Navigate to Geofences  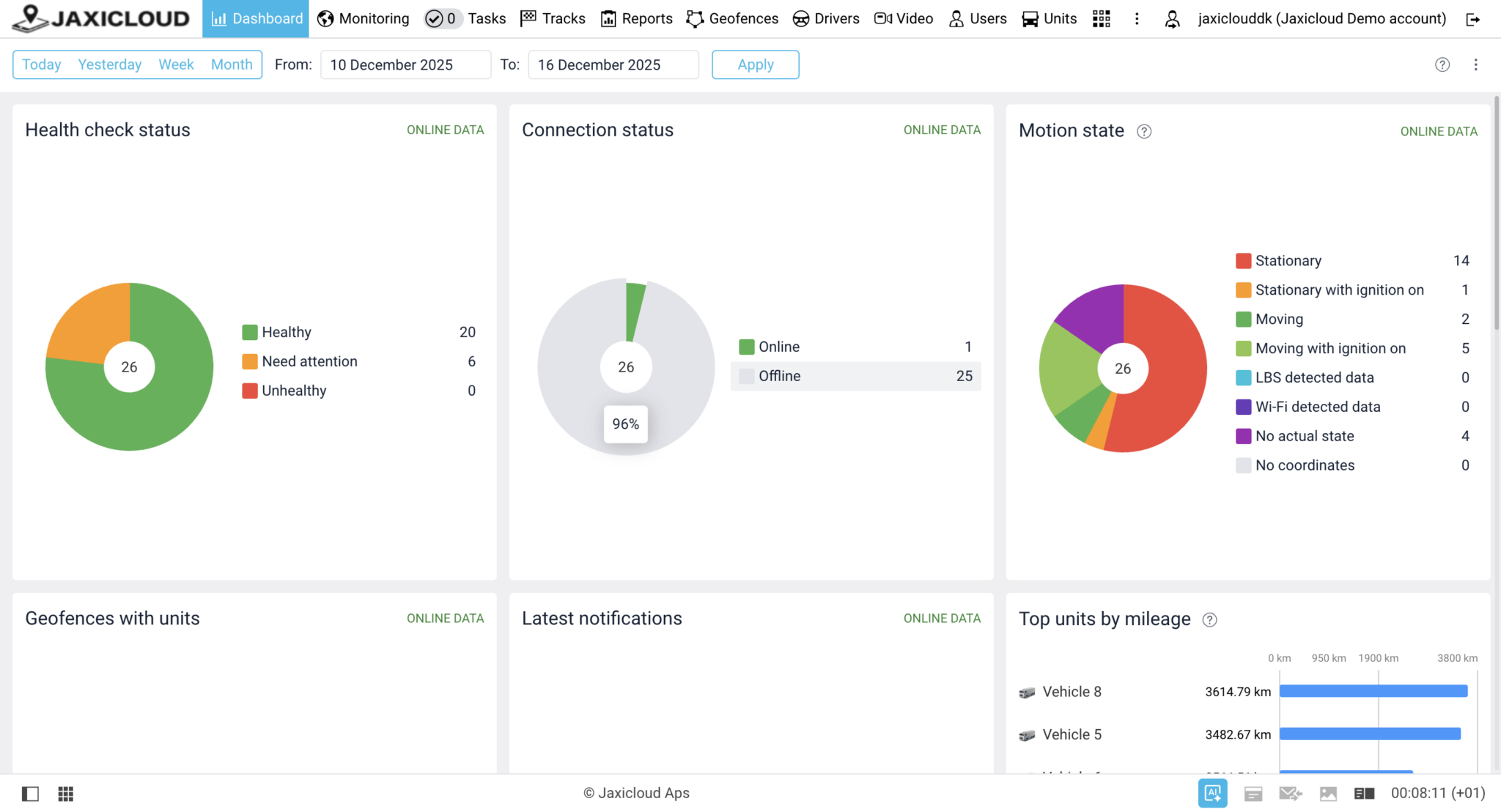(x=732, y=18)
